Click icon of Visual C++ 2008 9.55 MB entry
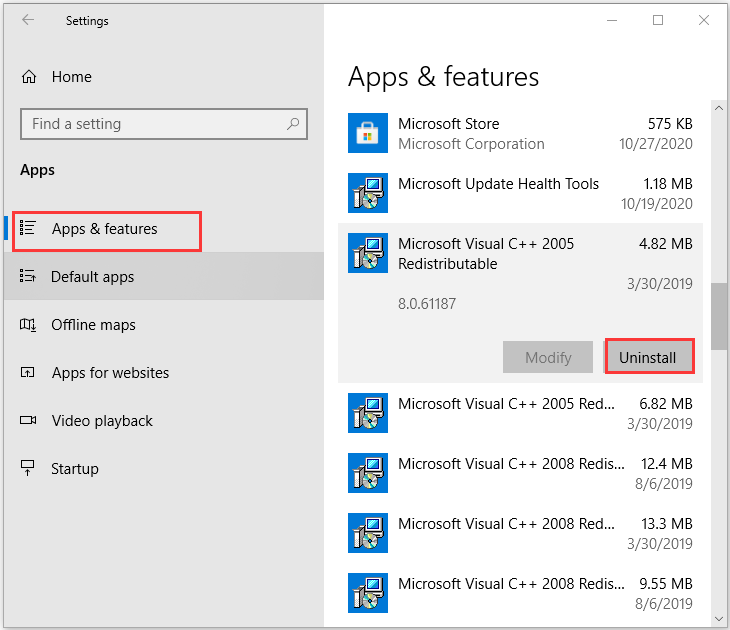The height and width of the screenshot is (630, 730). tap(368, 593)
